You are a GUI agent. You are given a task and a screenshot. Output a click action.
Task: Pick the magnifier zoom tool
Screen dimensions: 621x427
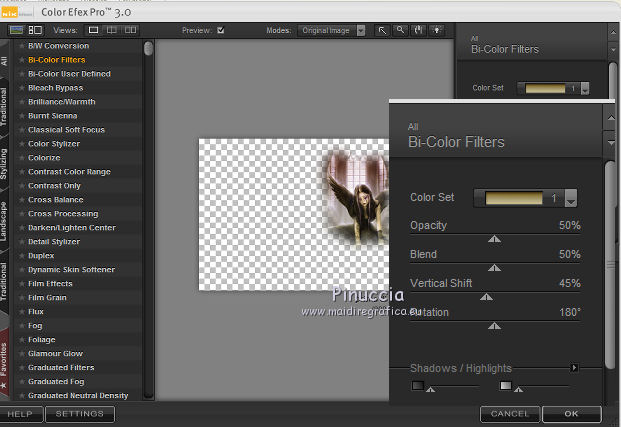click(400, 30)
